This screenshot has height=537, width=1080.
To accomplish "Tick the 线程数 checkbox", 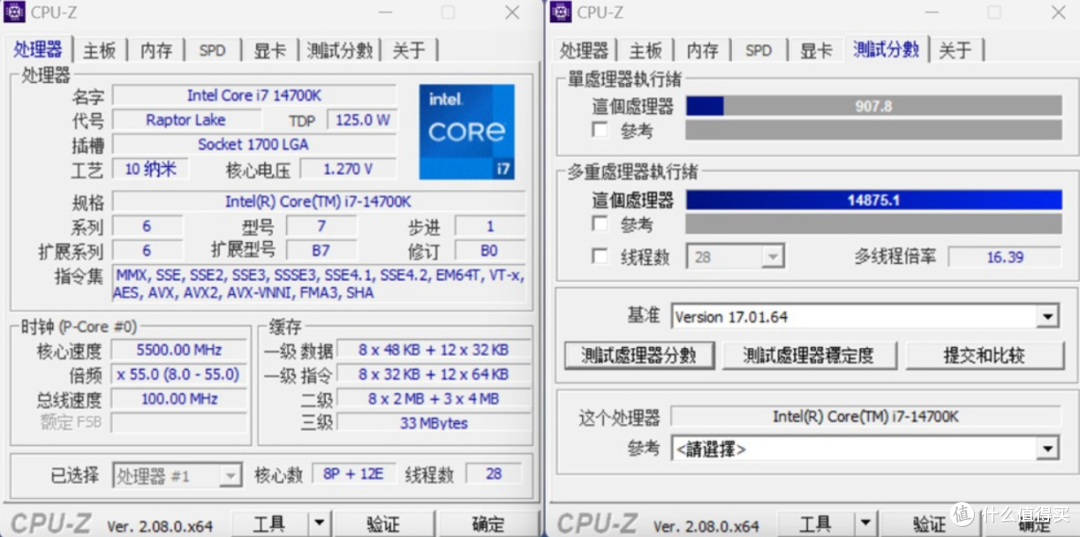I will click(601, 257).
